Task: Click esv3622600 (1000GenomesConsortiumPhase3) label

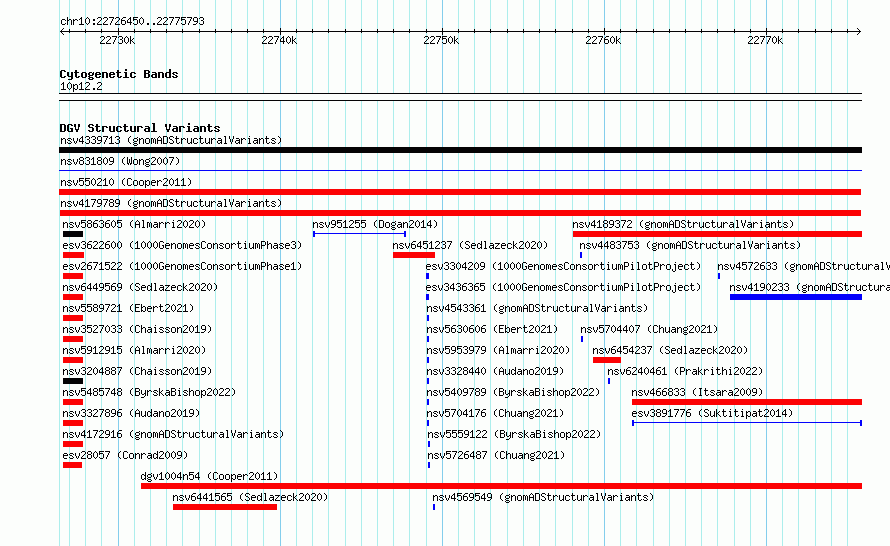Action: (x=182, y=245)
